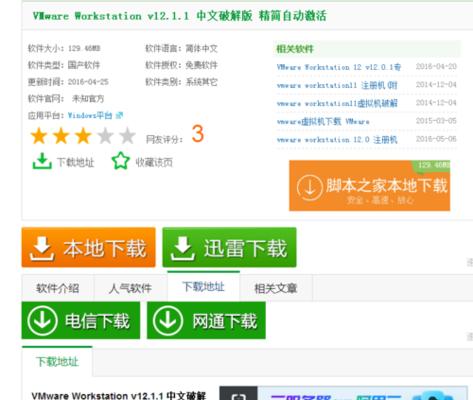Click the third orange rating star

(x=83, y=136)
